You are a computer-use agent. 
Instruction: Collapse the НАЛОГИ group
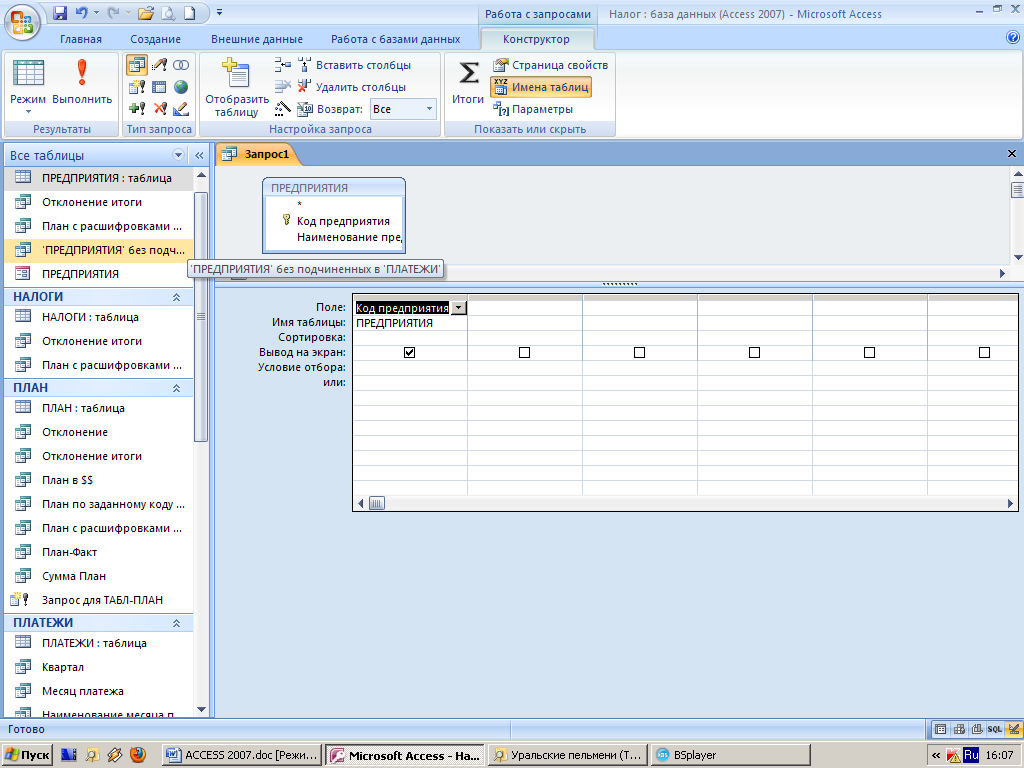176,297
